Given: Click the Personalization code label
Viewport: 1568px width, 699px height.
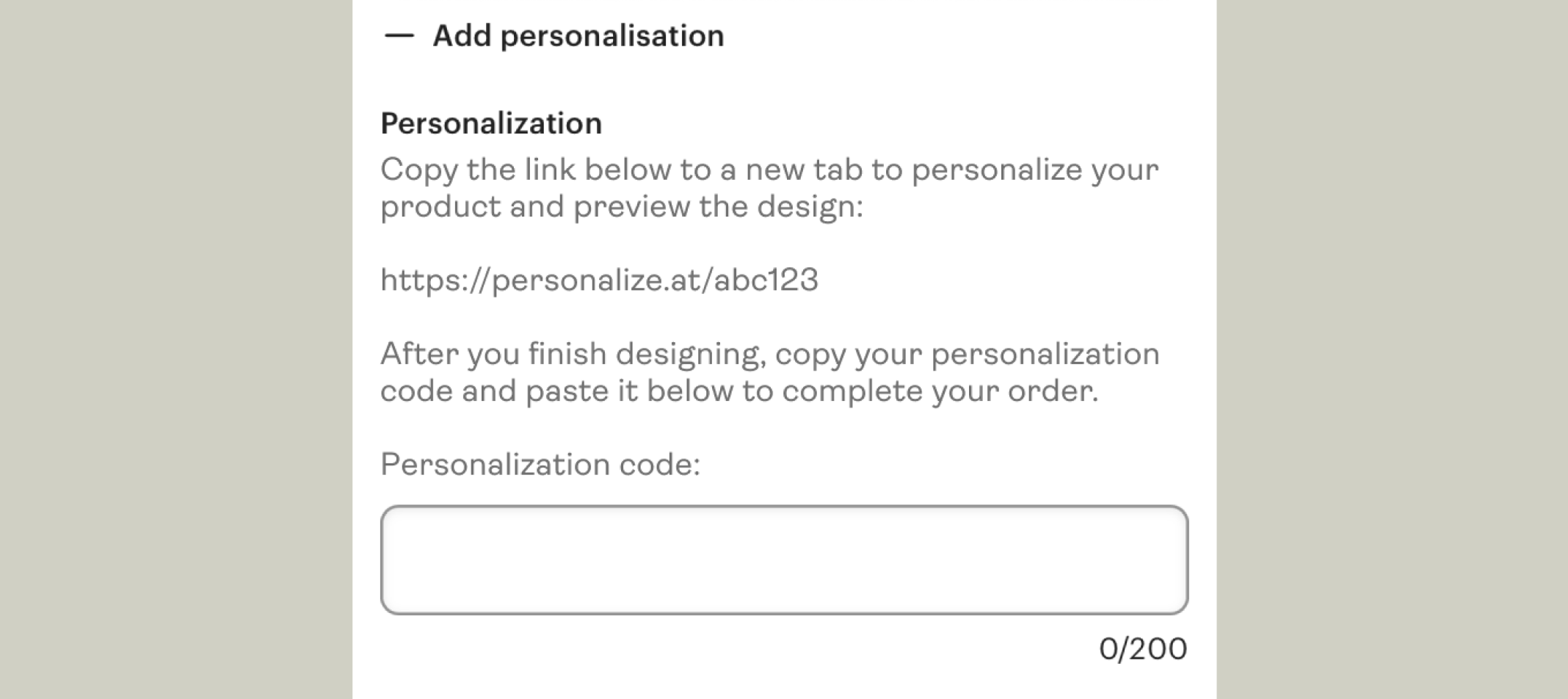Looking at the screenshot, I should point(541,463).
